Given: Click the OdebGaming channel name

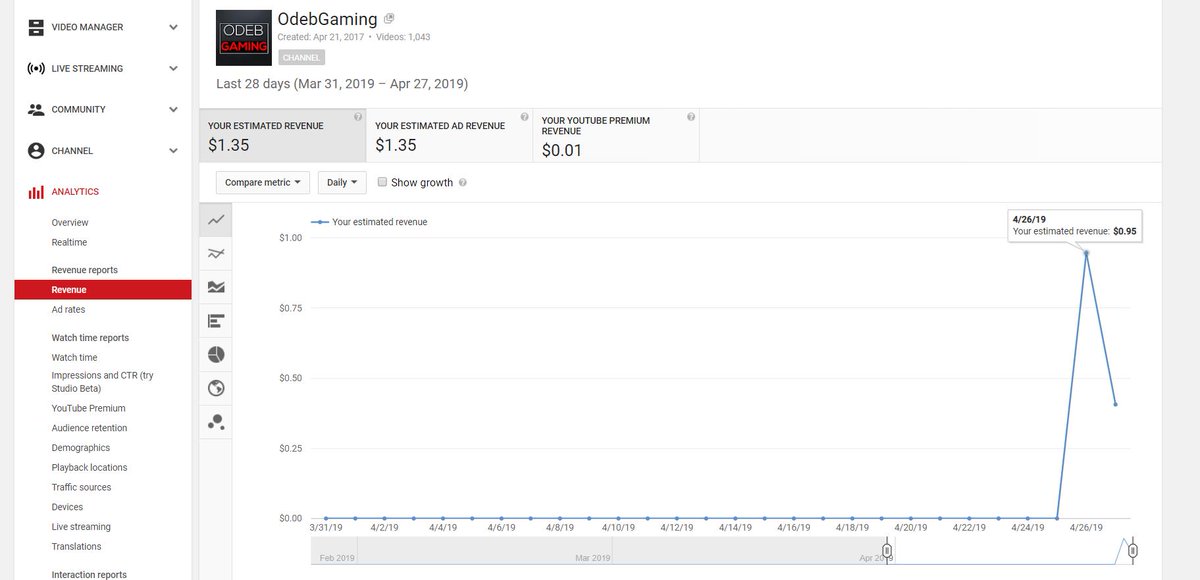Looking at the screenshot, I should [x=328, y=18].
